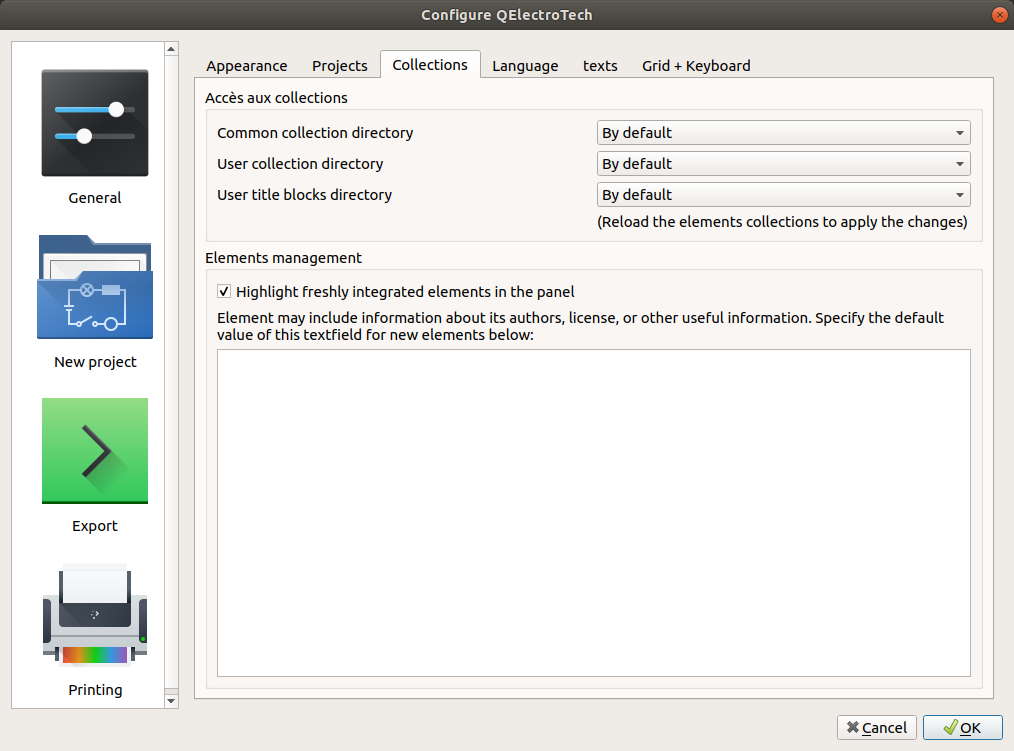Switch to the Appearance tab
Screen dimensions: 1014x751
coord(246,66)
